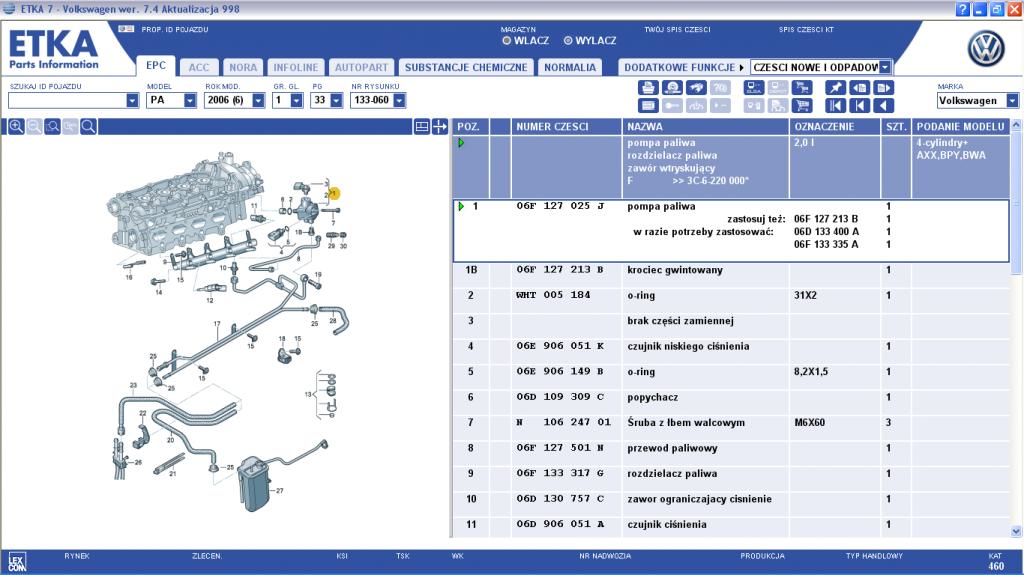Click SPIS CZESCI KT label

point(806,29)
